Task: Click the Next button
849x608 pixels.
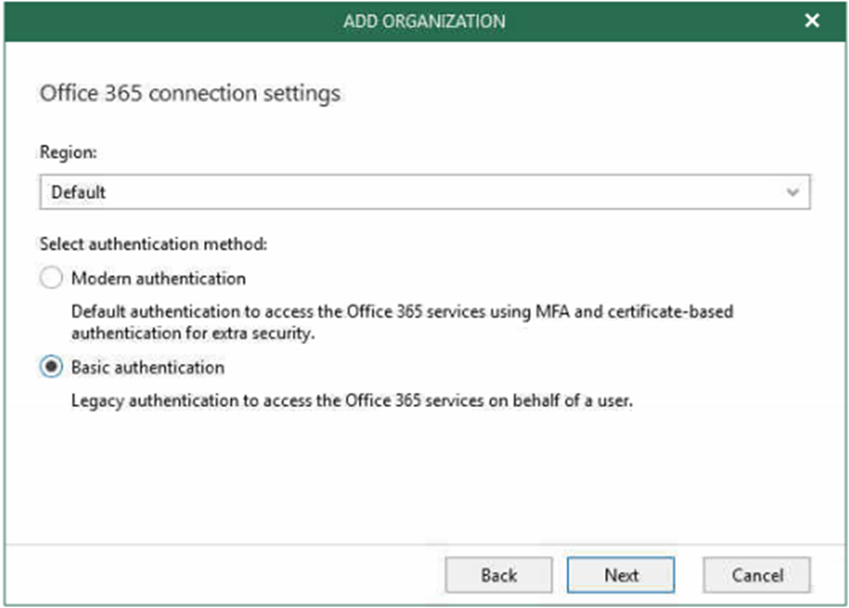Action: tap(621, 575)
